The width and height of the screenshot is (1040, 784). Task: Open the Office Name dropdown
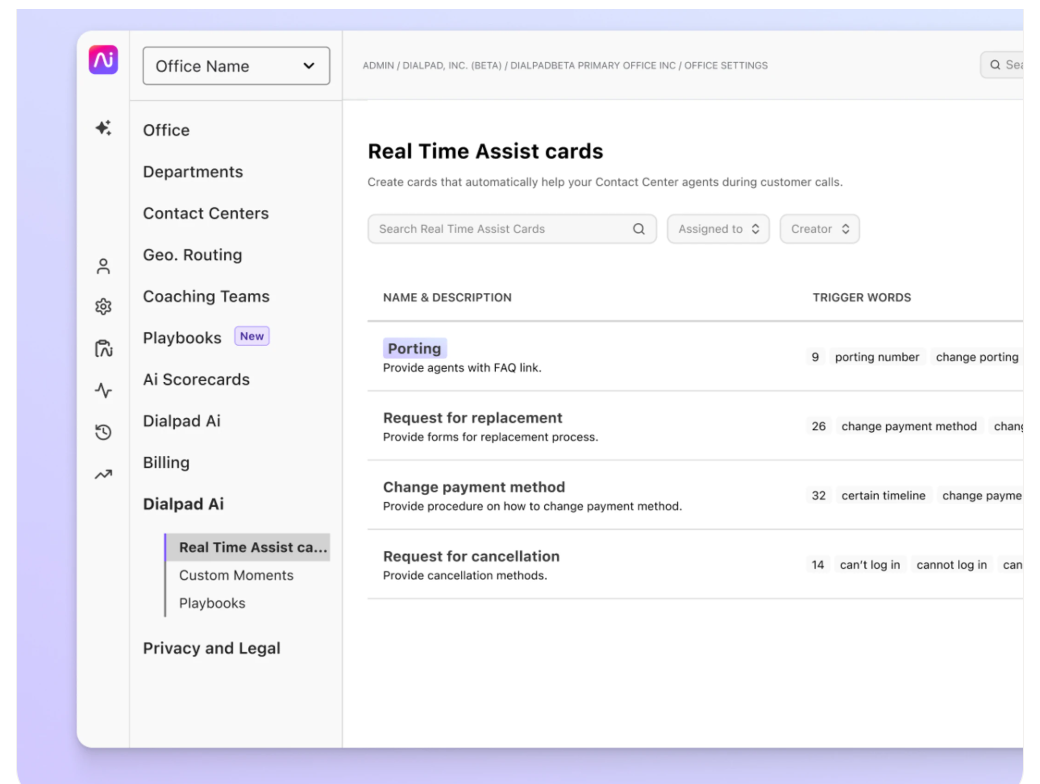[x=236, y=66]
